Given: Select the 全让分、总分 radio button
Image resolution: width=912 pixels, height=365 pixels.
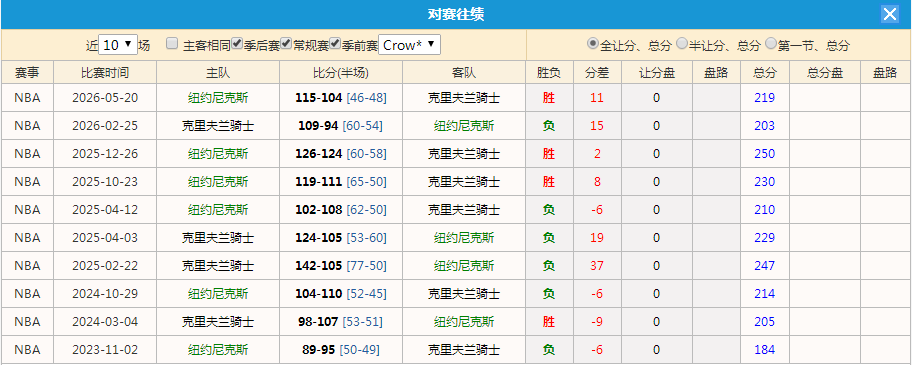Looking at the screenshot, I should point(593,43).
